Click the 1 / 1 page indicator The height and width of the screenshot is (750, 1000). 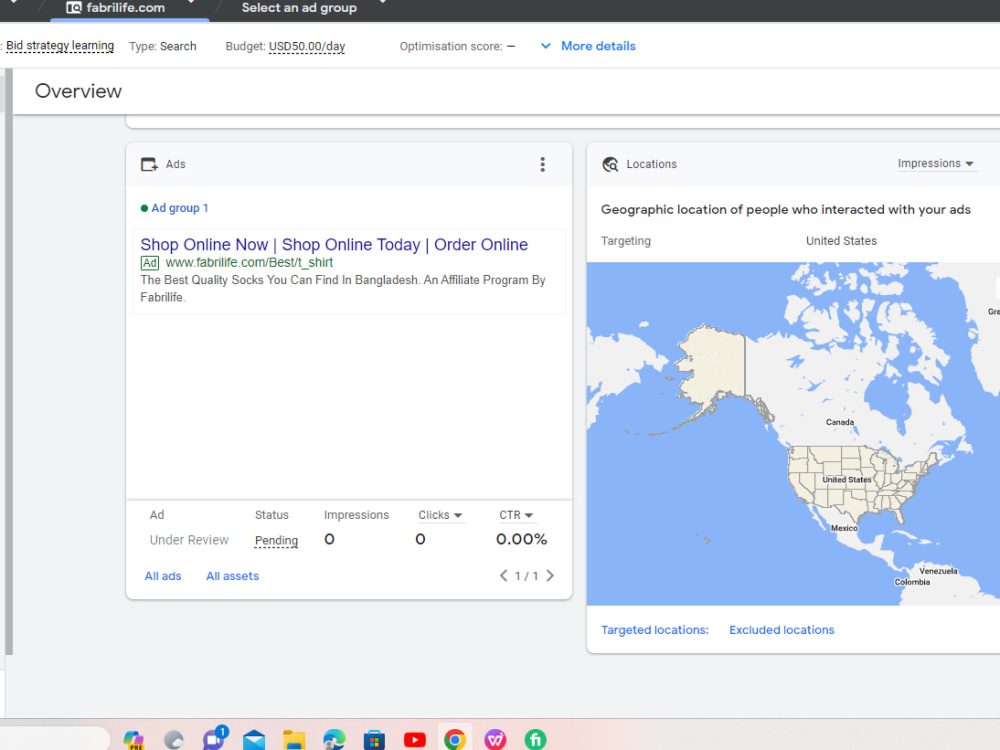(526, 576)
